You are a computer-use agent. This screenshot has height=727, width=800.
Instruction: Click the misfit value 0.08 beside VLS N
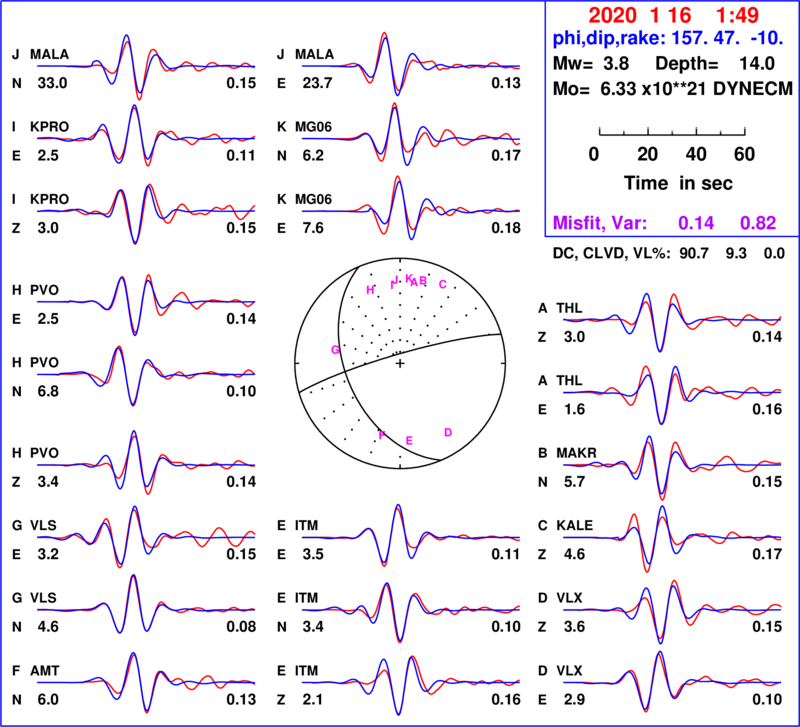(x=241, y=626)
